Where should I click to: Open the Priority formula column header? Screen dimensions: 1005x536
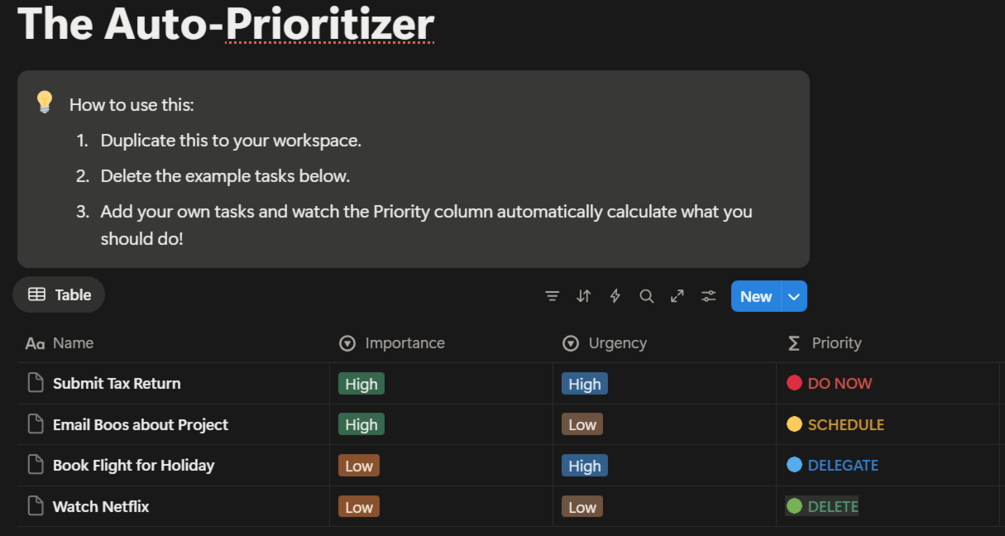pos(836,343)
